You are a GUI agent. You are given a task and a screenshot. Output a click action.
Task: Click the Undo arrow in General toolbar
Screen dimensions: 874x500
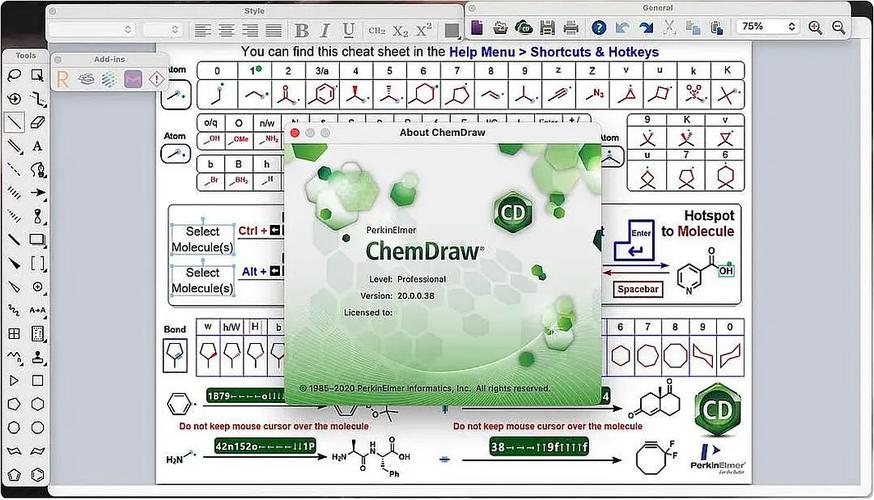tap(623, 27)
